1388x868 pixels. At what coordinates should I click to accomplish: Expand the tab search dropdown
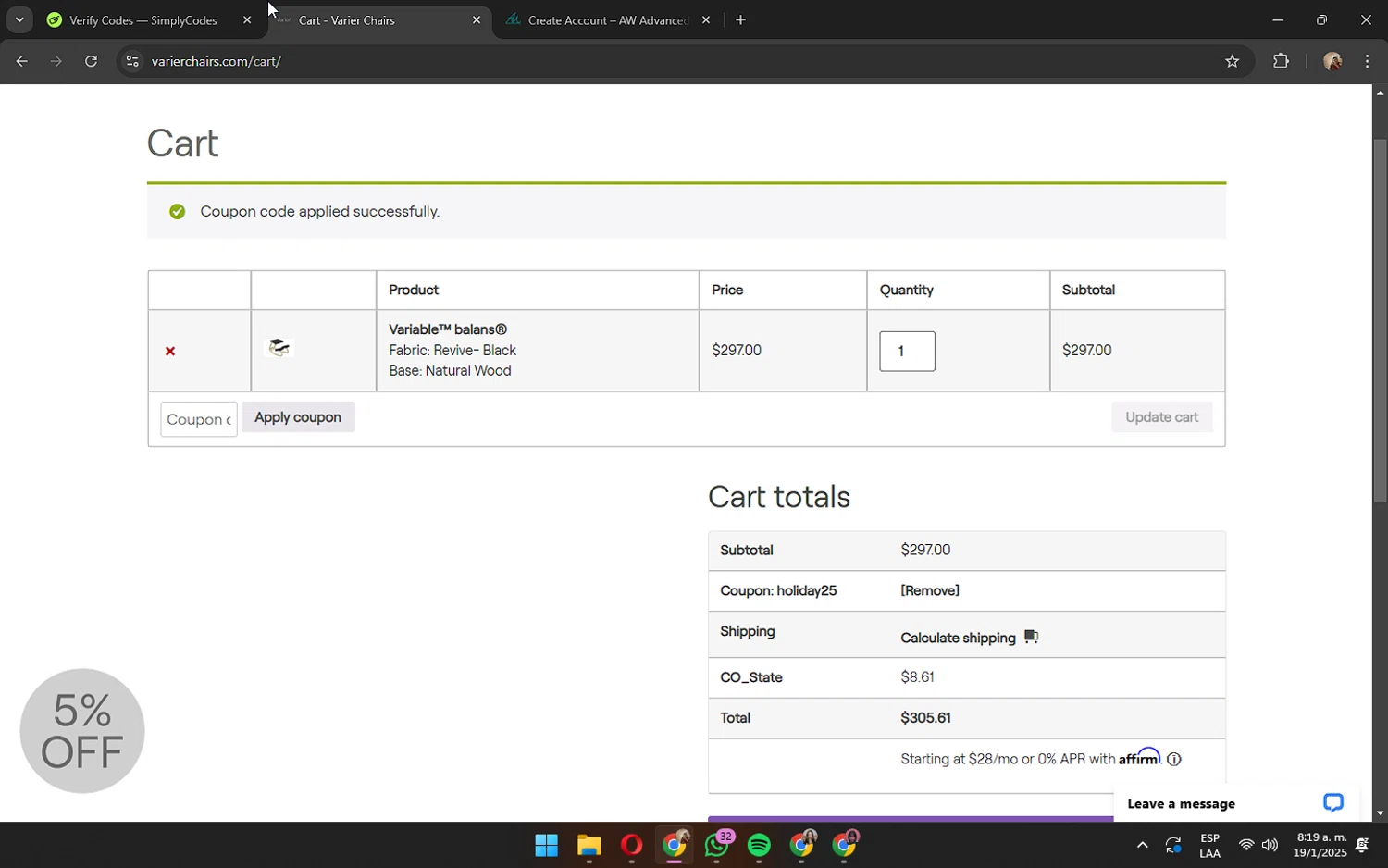click(x=19, y=20)
